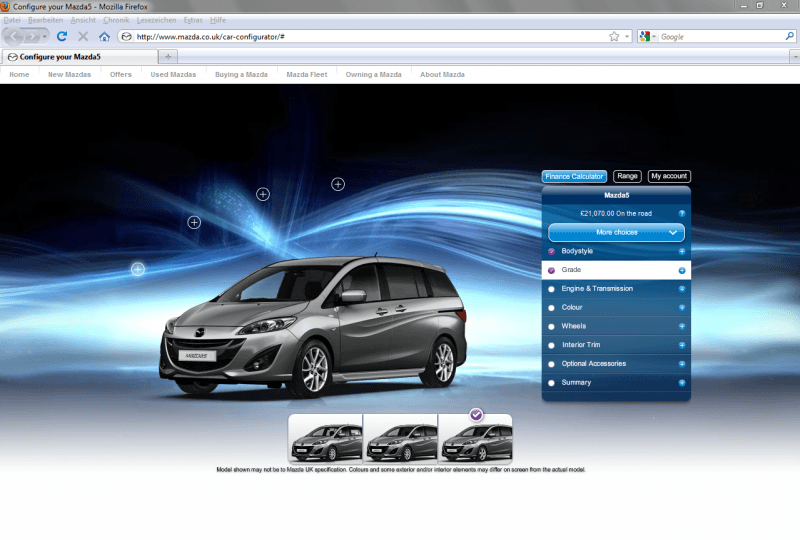The image size is (800, 540).
Task: Expand Wheels section via plus icon
Action: (x=682, y=327)
